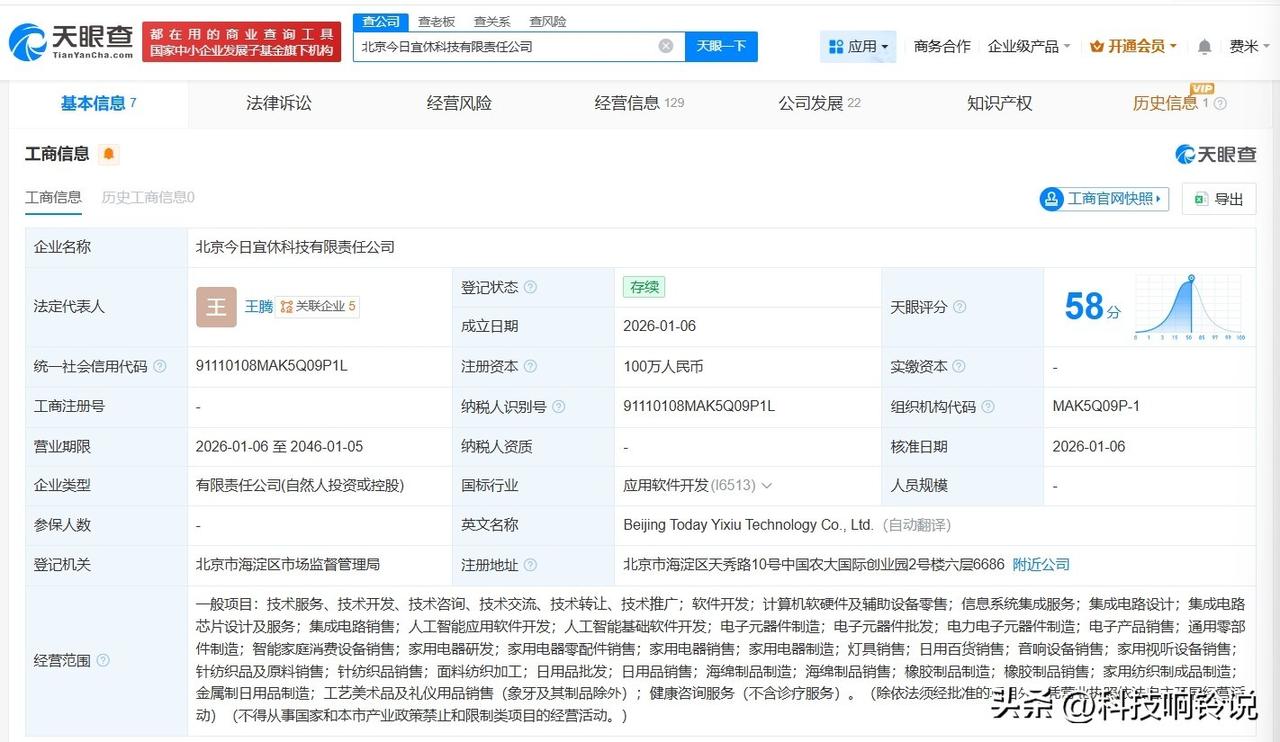Click the help icon next to 经营范围

[x=102, y=660]
